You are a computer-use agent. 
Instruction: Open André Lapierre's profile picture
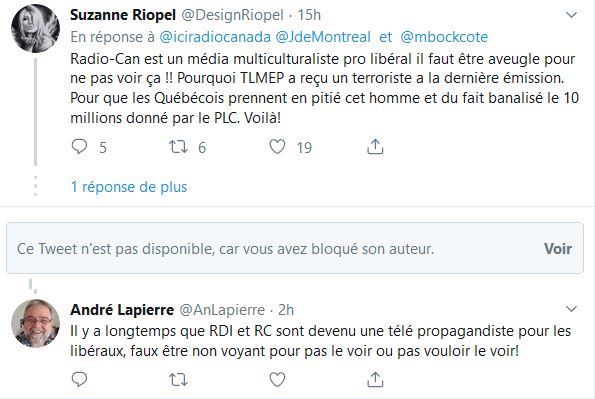tap(35, 323)
